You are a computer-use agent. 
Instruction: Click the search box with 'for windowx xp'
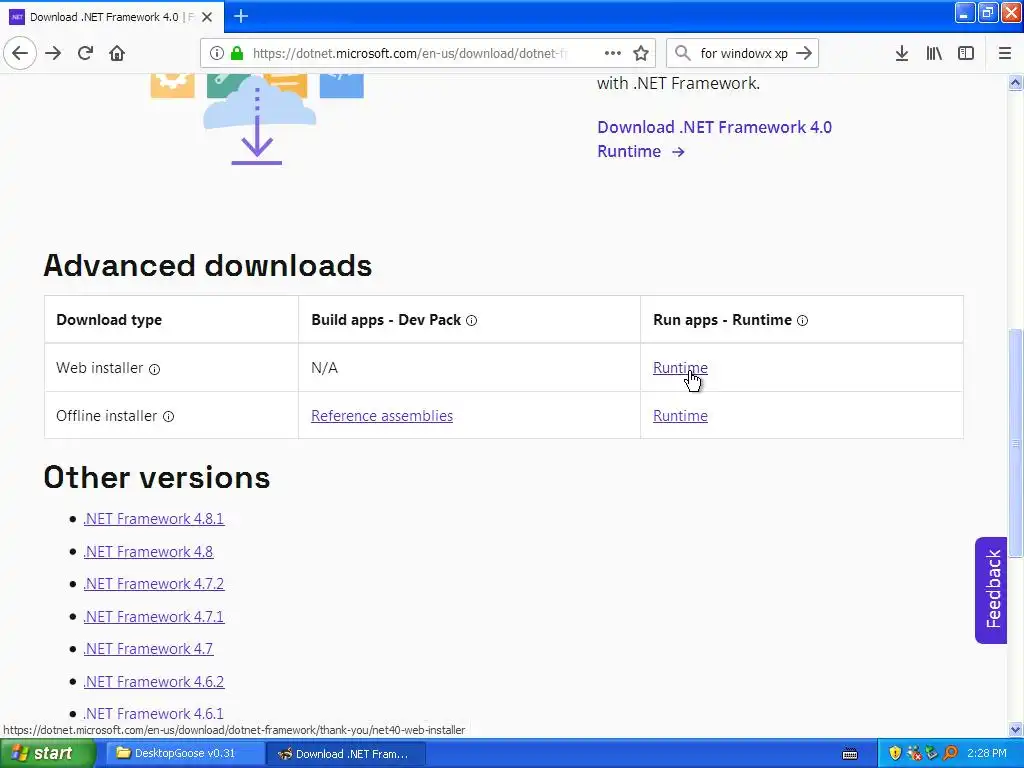coord(743,53)
